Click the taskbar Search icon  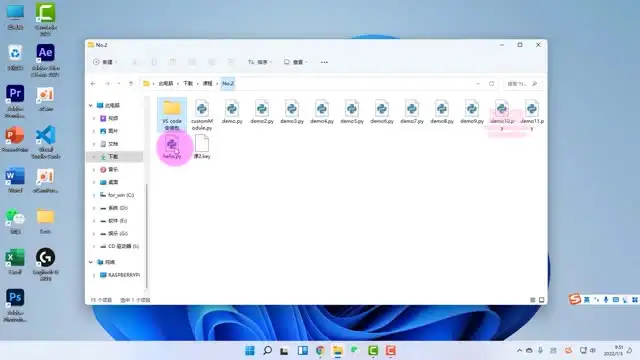pos(267,350)
